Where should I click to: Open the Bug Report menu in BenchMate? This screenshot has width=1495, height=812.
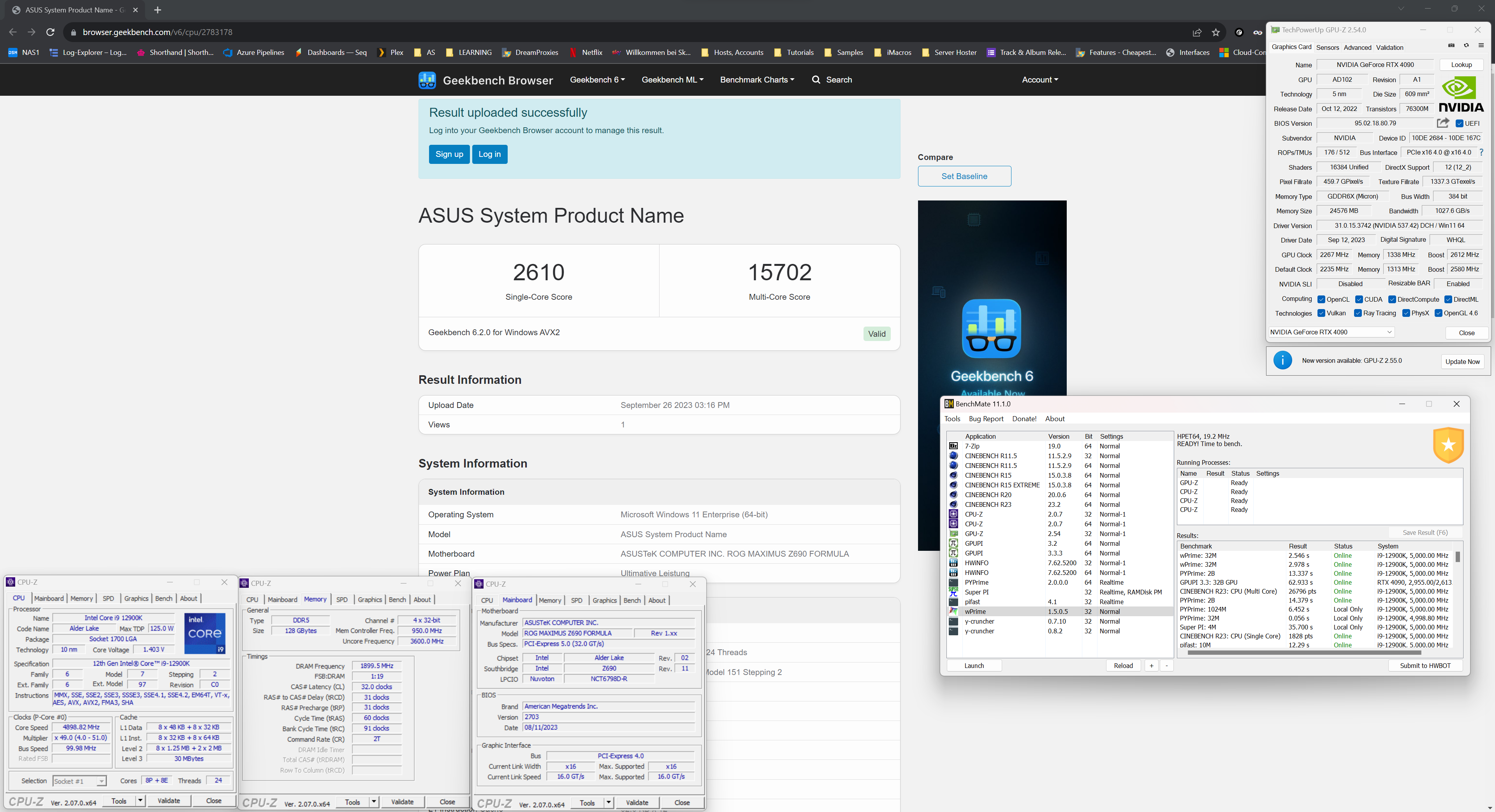(985, 419)
